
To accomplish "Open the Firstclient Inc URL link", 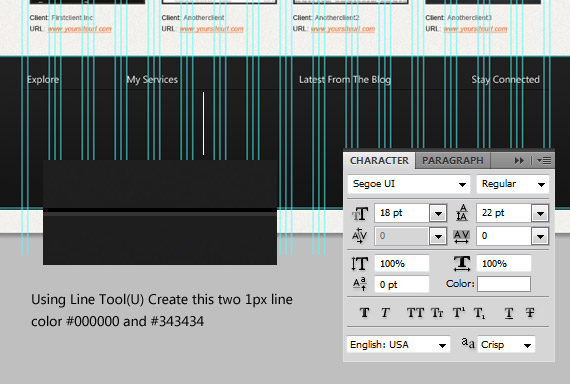I will pyautogui.click(x=80, y=29).
